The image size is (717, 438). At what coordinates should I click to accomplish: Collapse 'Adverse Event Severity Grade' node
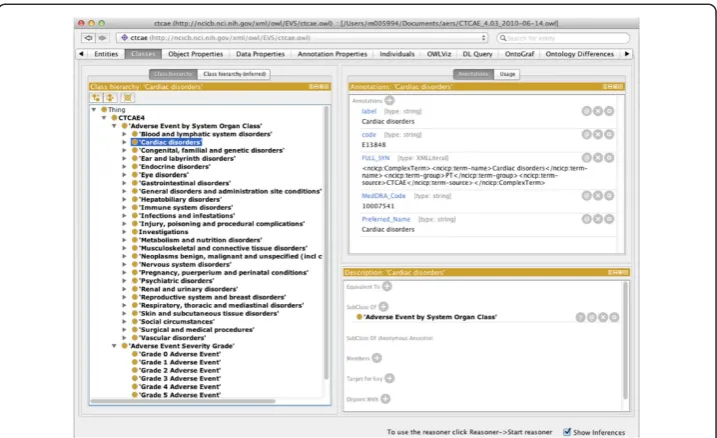pos(114,346)
